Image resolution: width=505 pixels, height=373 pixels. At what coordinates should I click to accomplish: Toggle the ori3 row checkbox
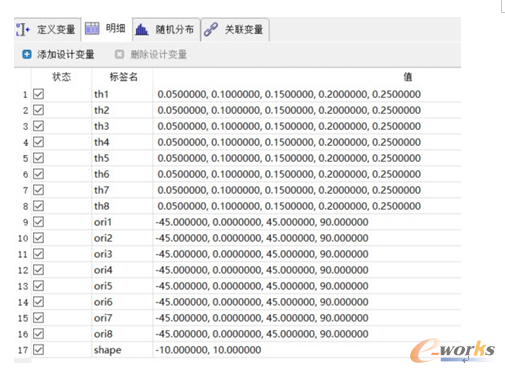(x=38, y=254)
